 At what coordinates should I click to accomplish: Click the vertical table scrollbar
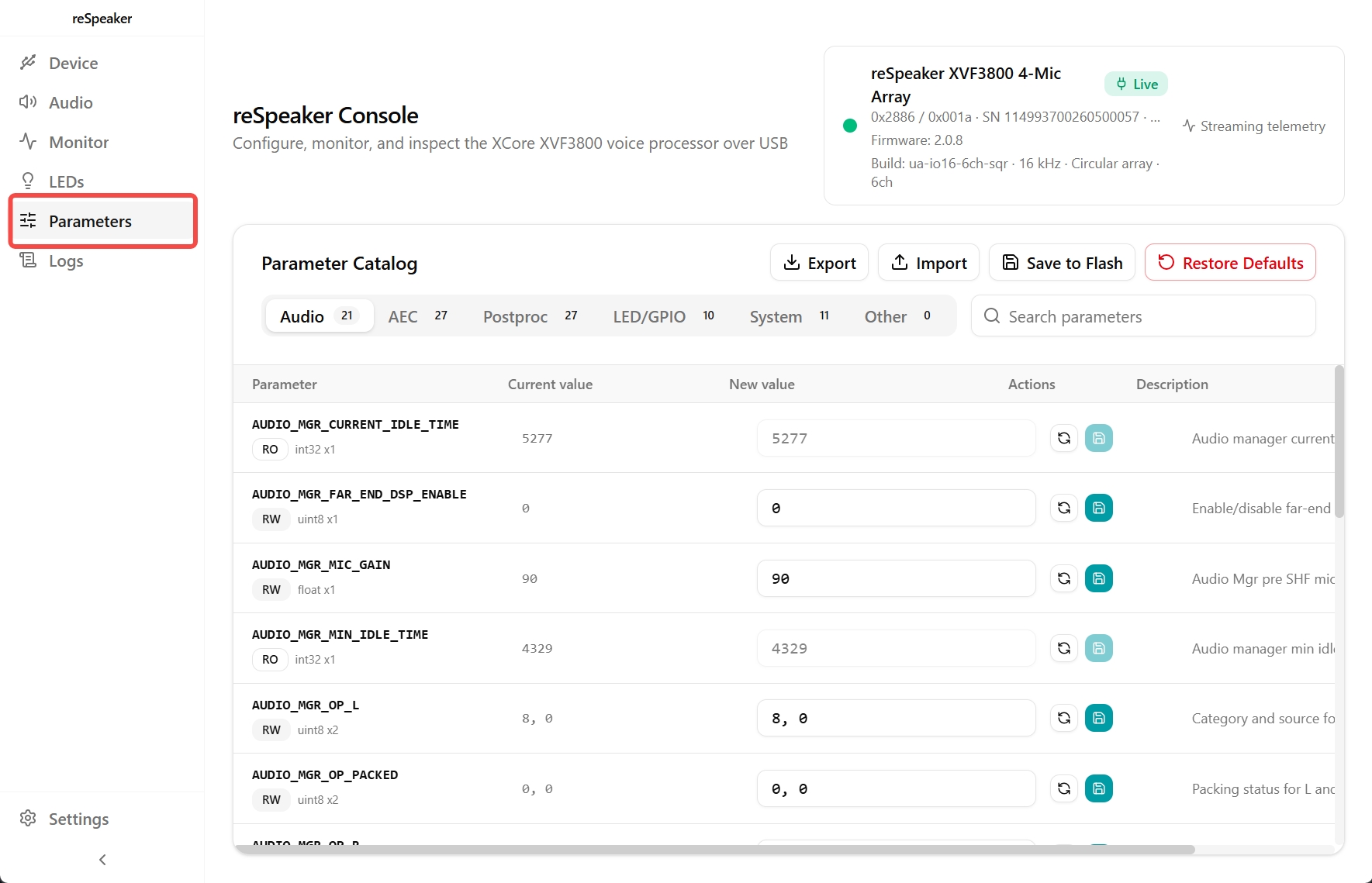click(x=1339, y=442)
